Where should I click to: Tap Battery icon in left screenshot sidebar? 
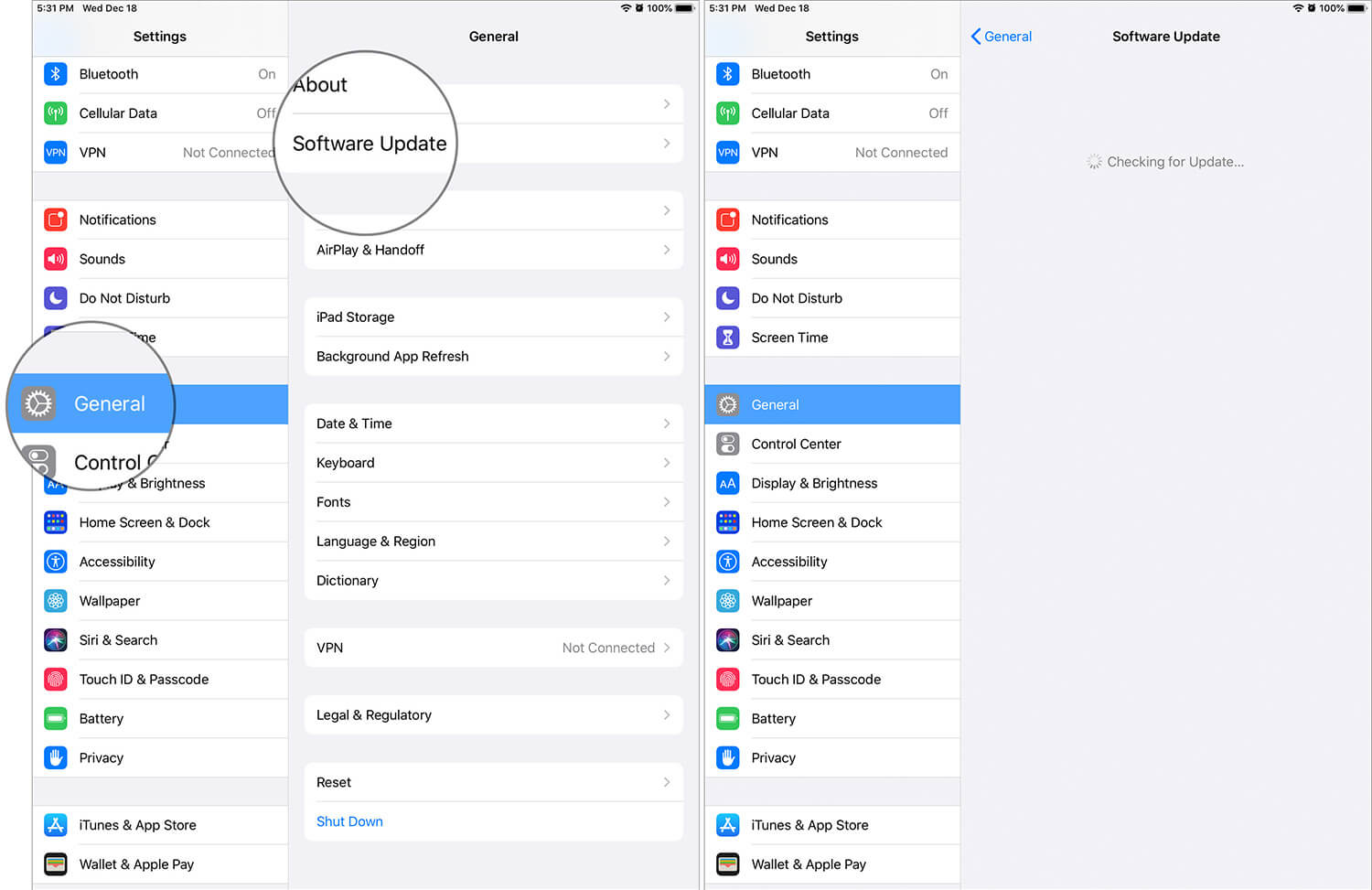pos(56,719)
